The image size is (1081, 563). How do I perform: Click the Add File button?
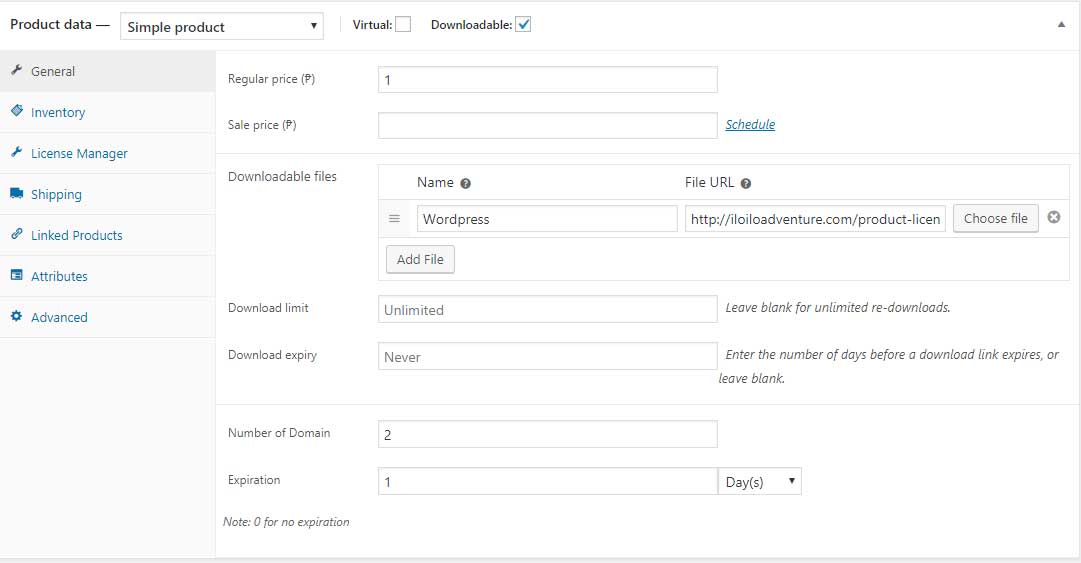tap(420, 259)
